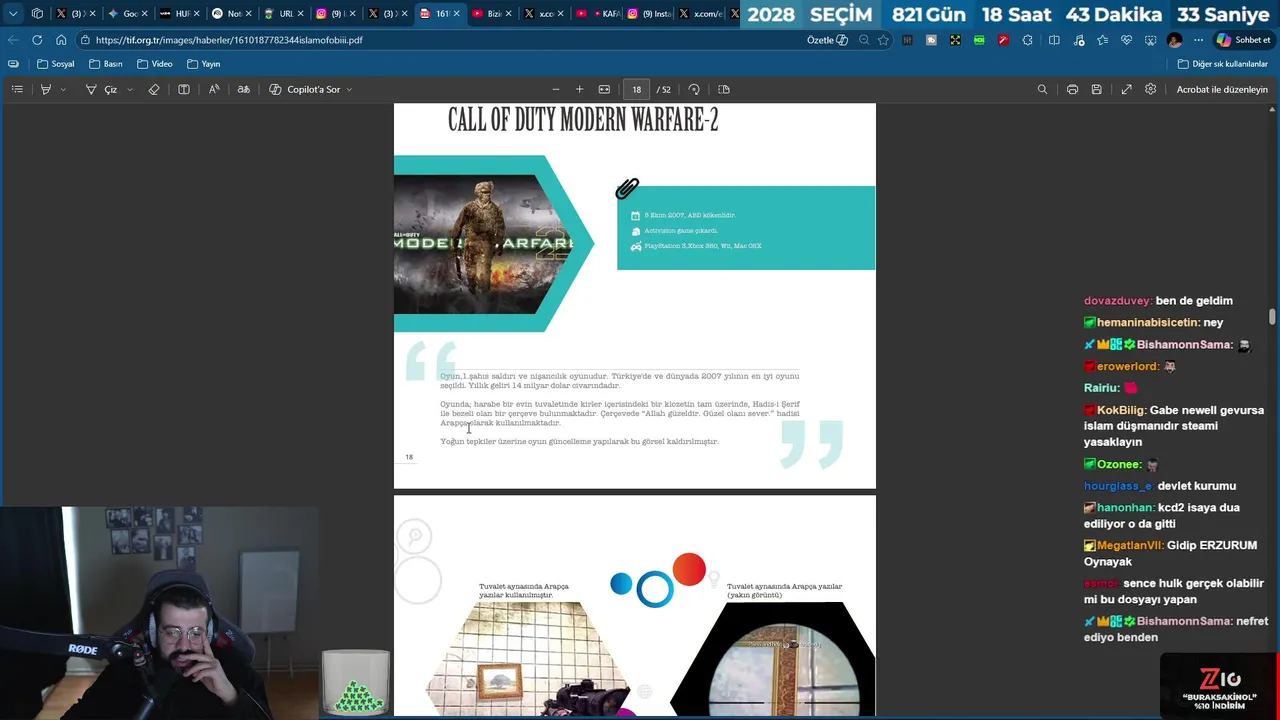Click the page view layout icon
The width and height of the screenshot is (1280, 720).
click(x=184, y=89)
